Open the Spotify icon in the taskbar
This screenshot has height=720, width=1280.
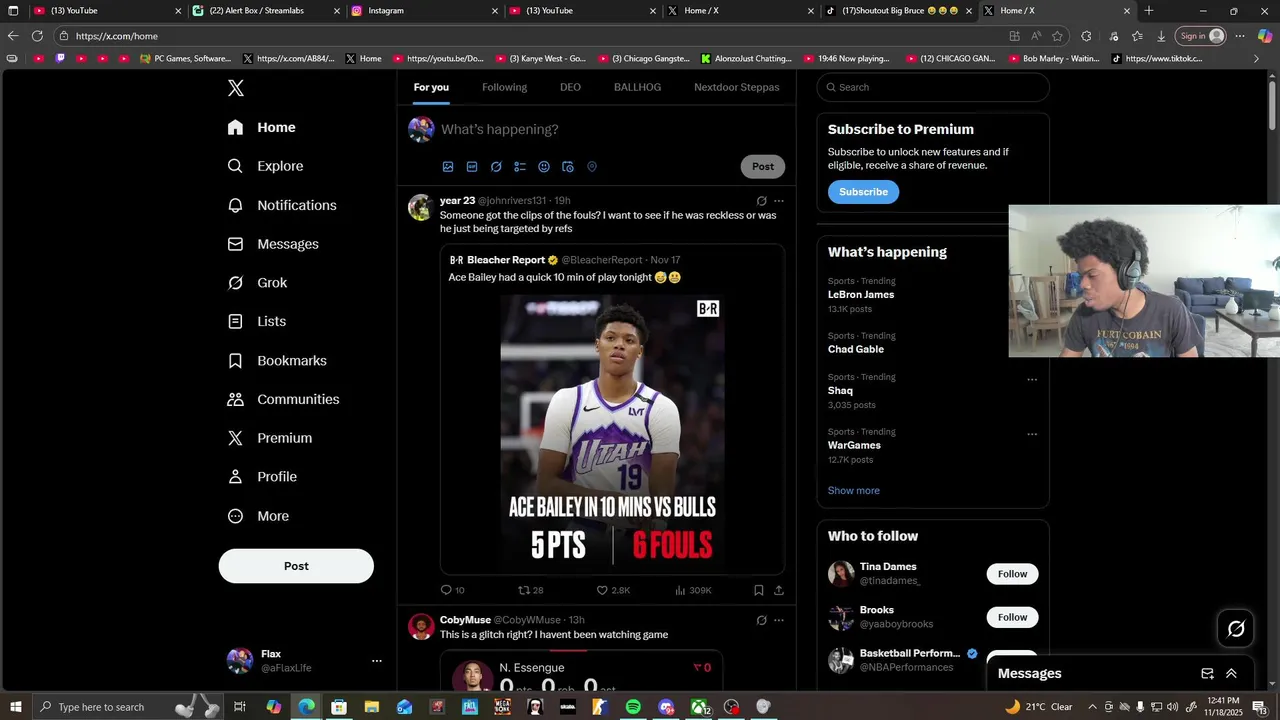(633, 707)
